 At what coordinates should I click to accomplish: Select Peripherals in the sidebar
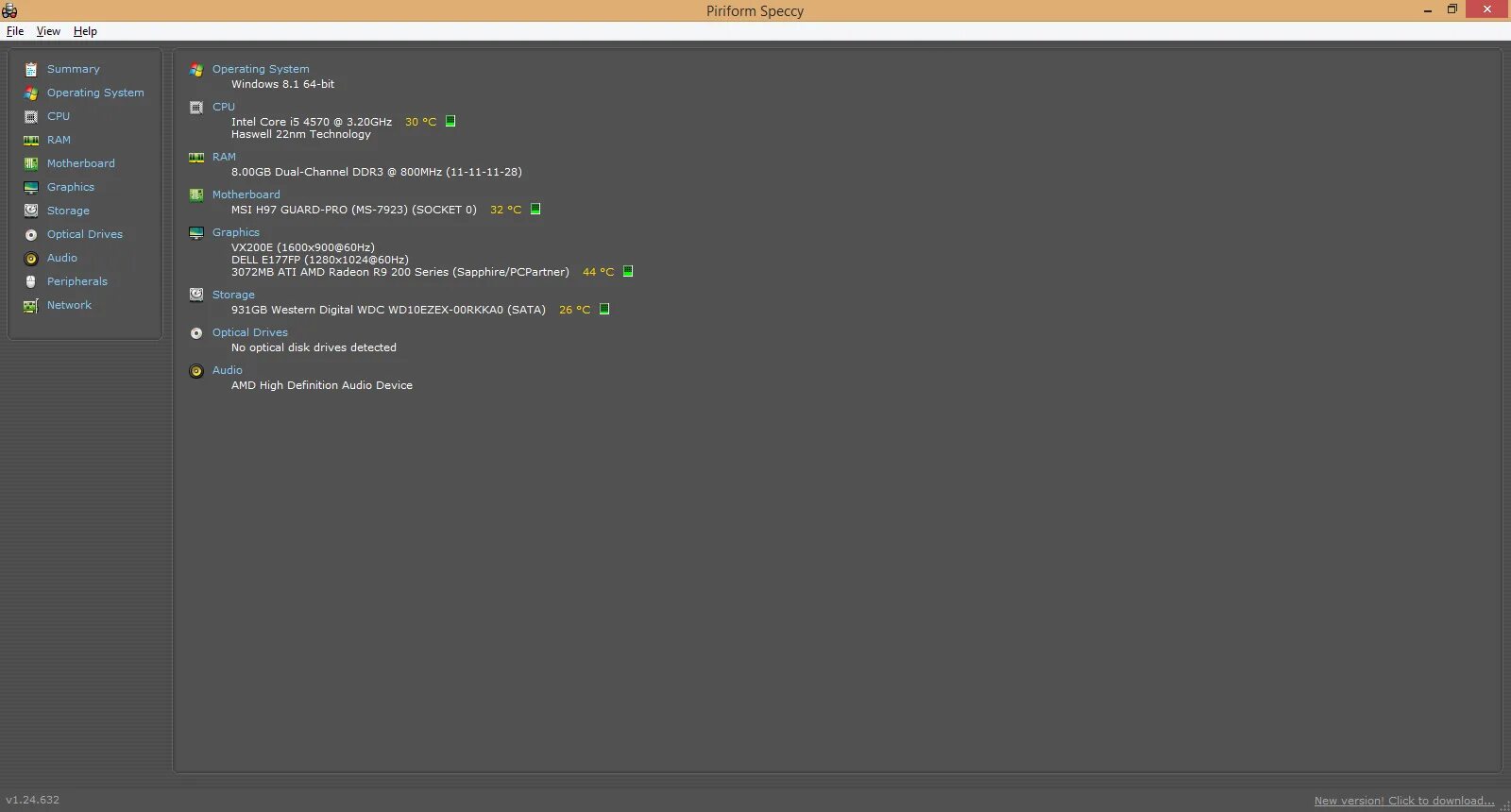(x=77, y=281)
